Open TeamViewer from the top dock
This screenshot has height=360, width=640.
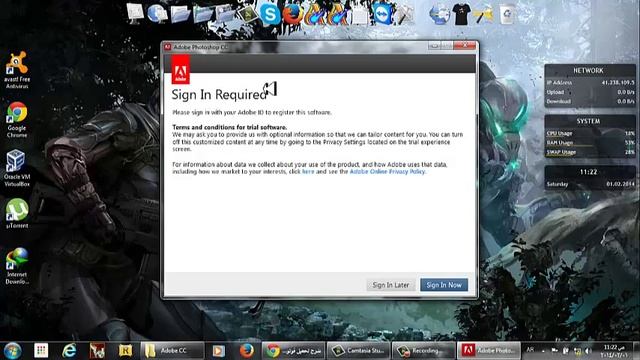coord(383,14)
